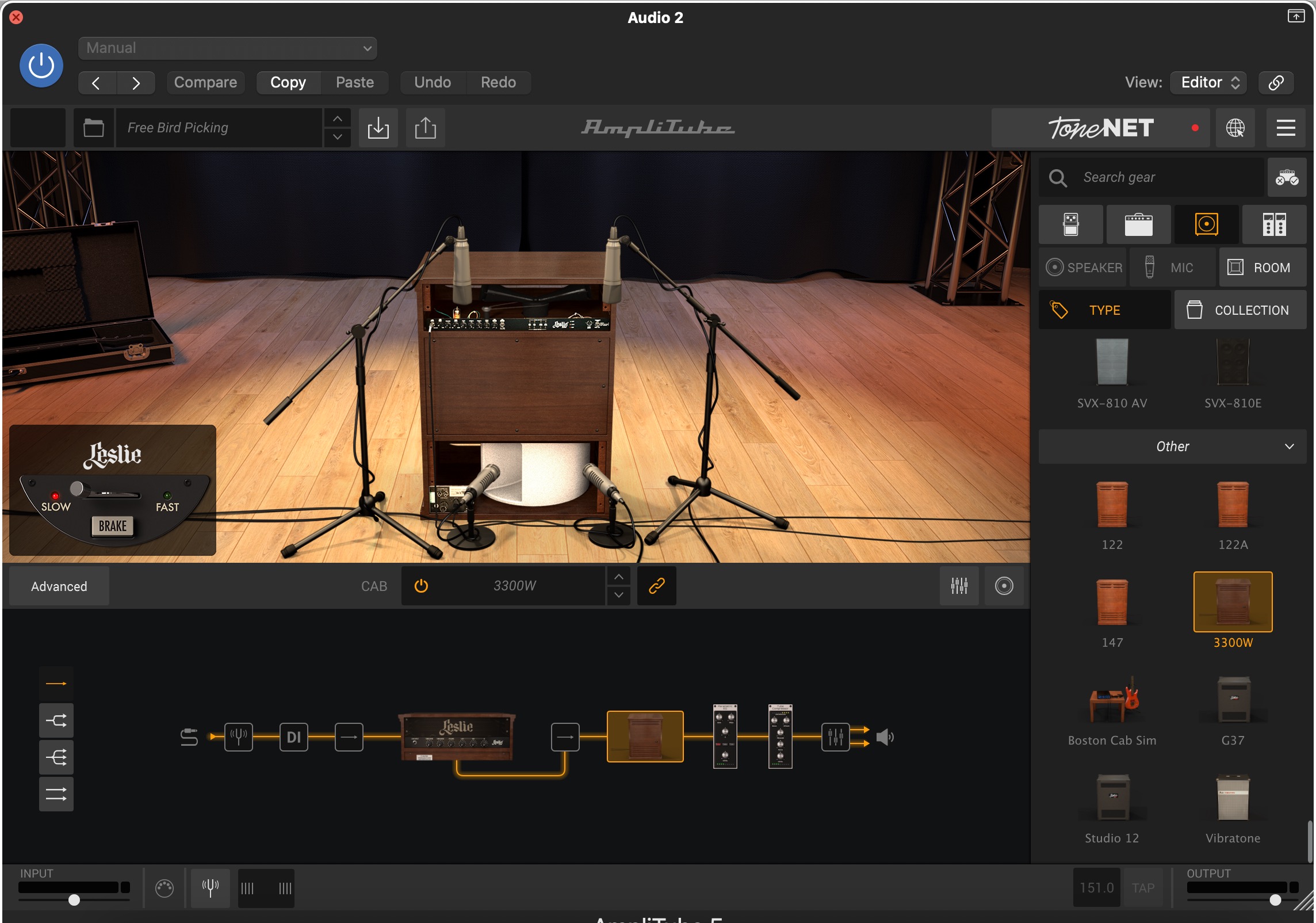Select the G37 cabinet
Screen dimensions: 1316x923
pos(1233,711)
